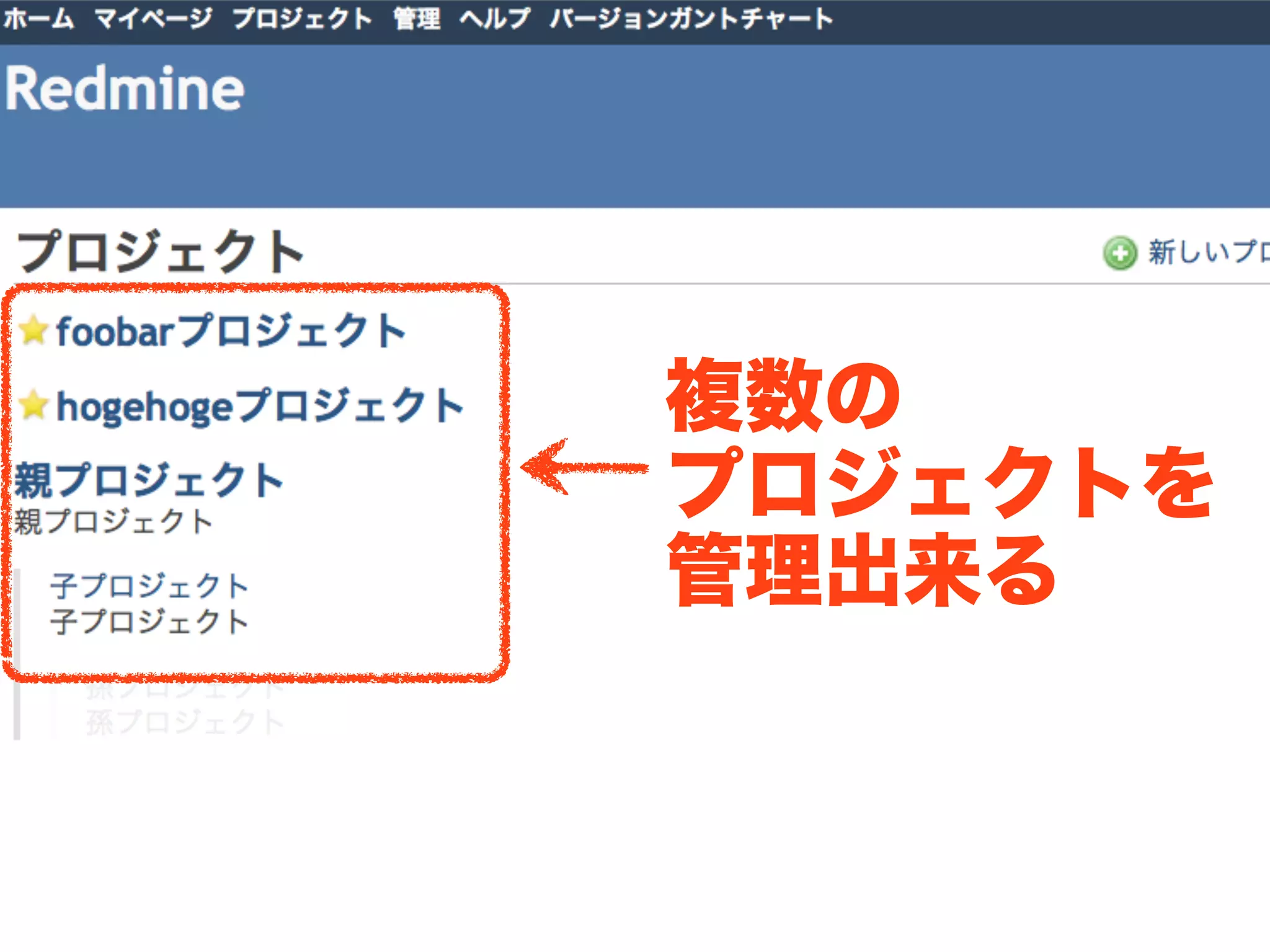Click the gray 親プロジェクト description text
This screenshot has width=1270, height=952.
coord(113,521)
